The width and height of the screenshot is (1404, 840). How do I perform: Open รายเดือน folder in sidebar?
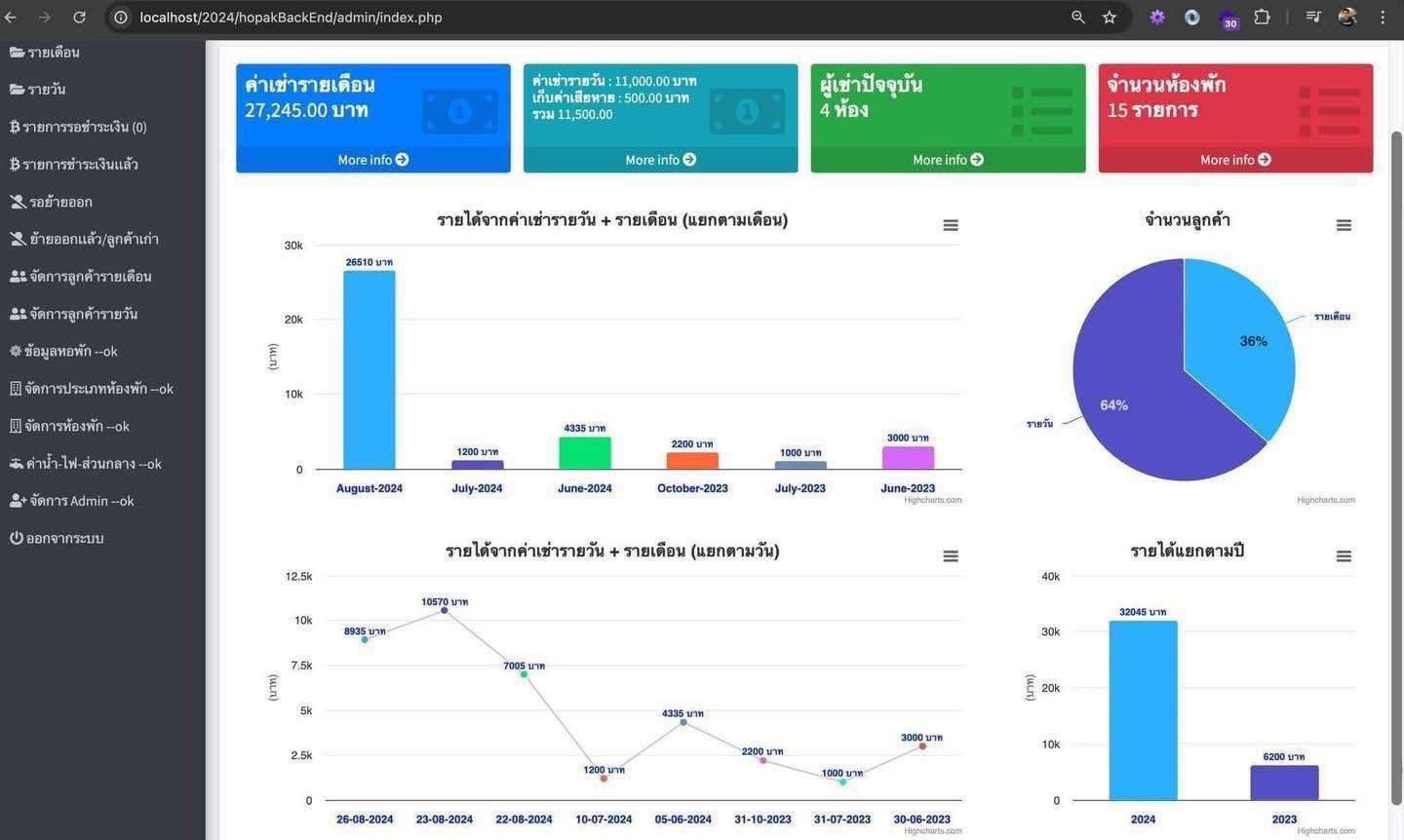45,53
